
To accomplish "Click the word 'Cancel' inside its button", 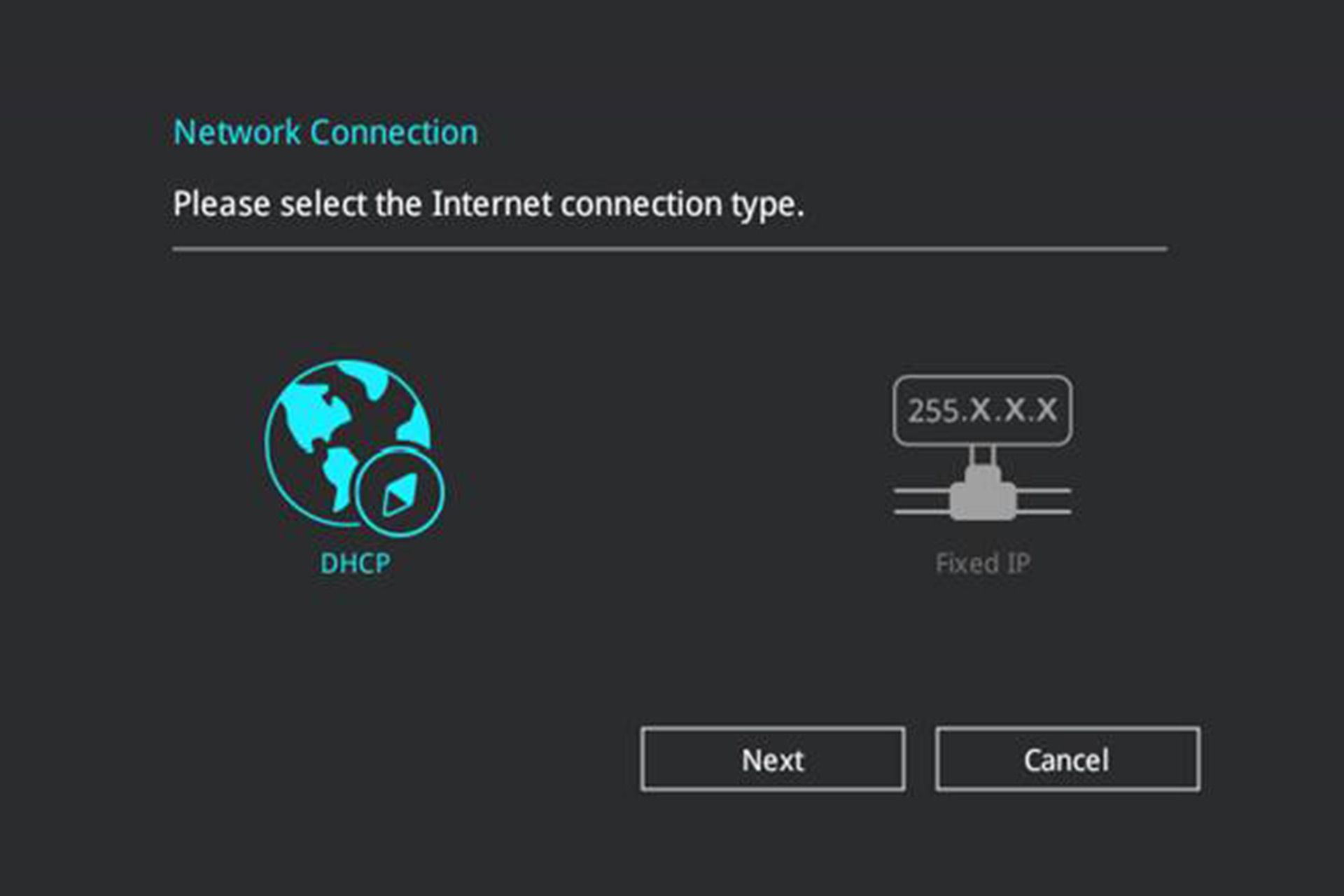I will pyautogui.click(x=1066, y=760).
